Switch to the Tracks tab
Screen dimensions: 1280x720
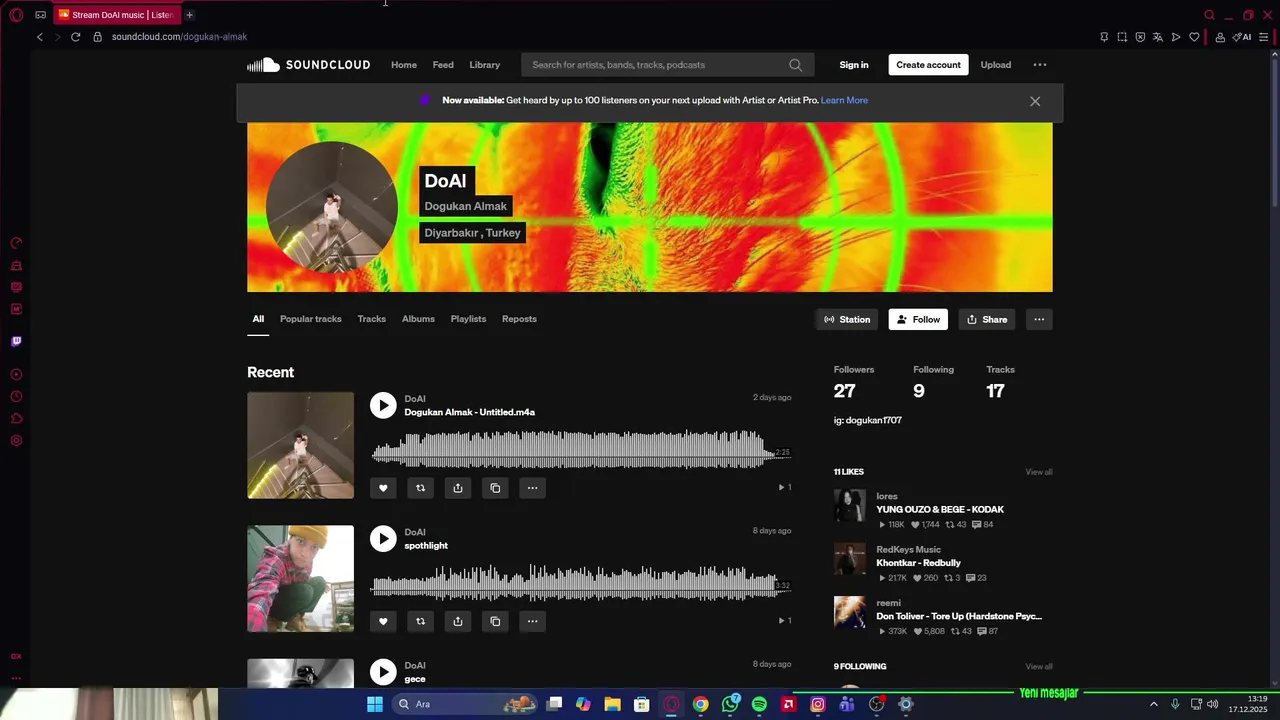[372, 319]
